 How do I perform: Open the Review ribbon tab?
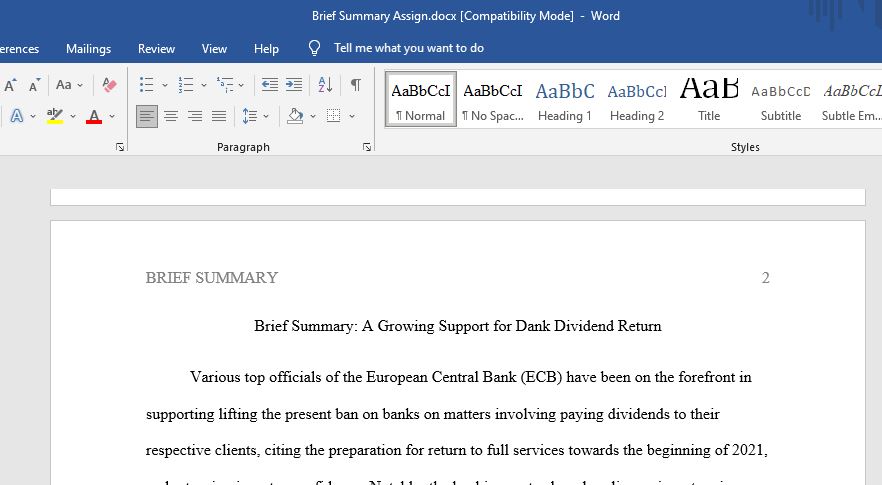pos(156,49)
